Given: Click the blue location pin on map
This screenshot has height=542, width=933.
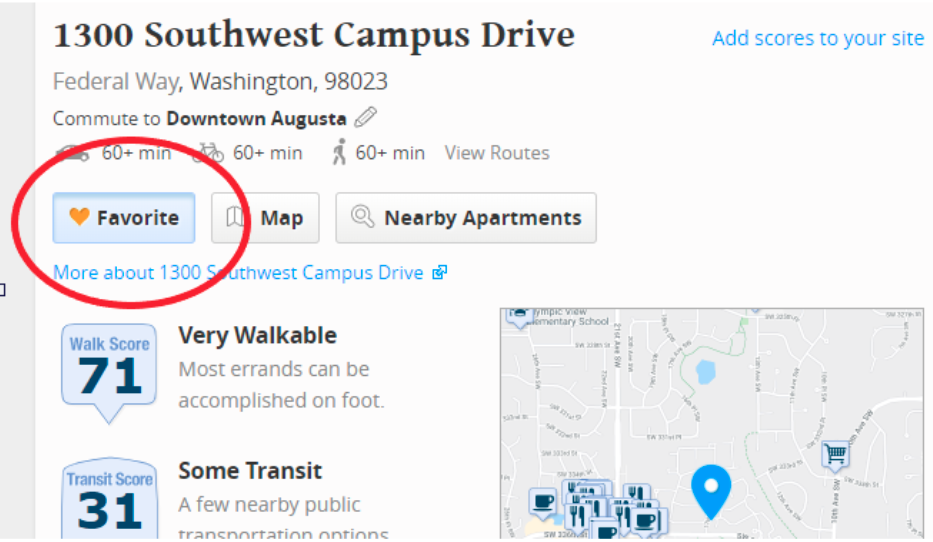Looking at the screenshot, I should (711, 492).
